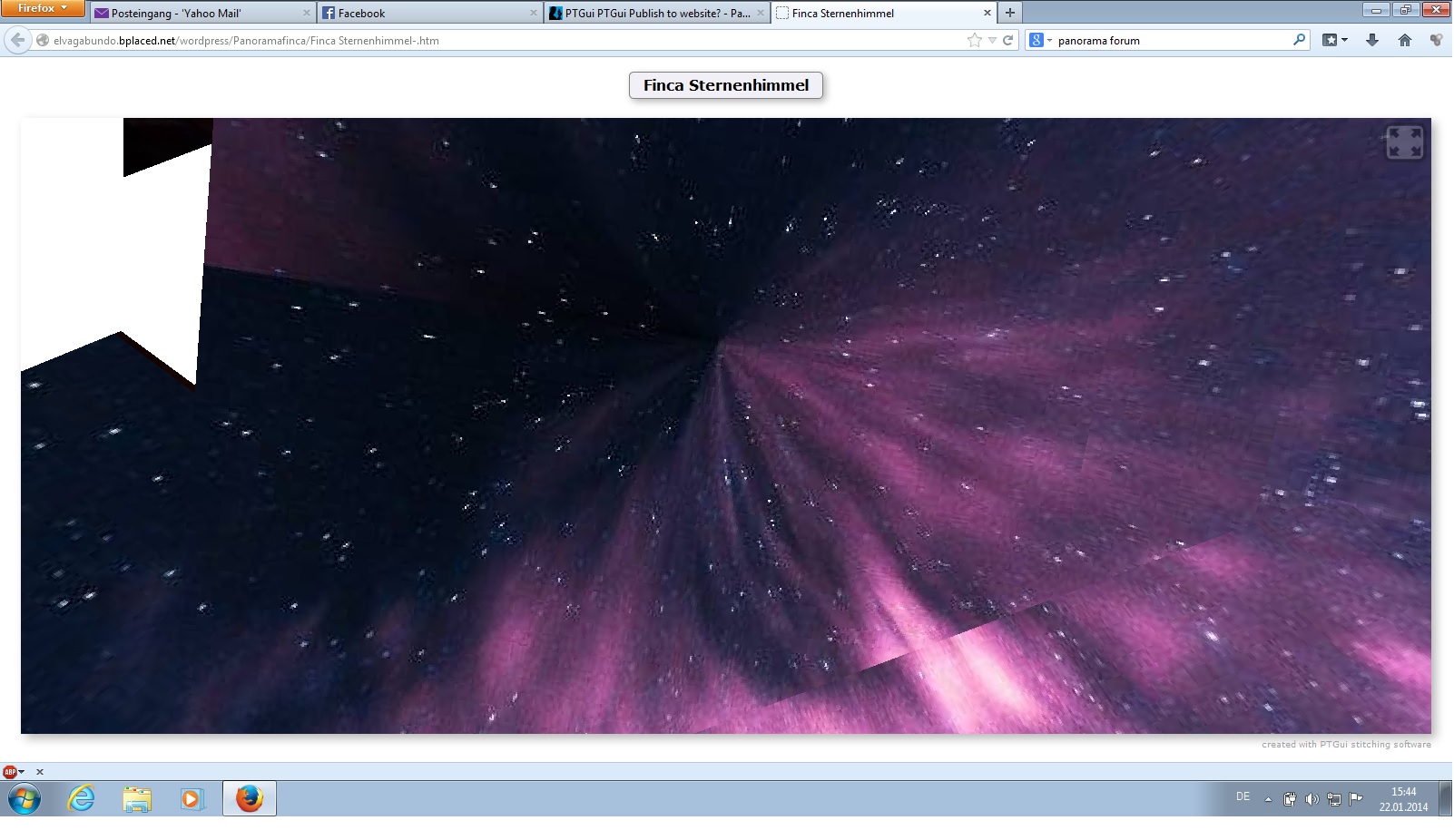Bookmark this page with the star icon
The height and width of the screenshot is (840, 1454).
(x=974, y=40)
